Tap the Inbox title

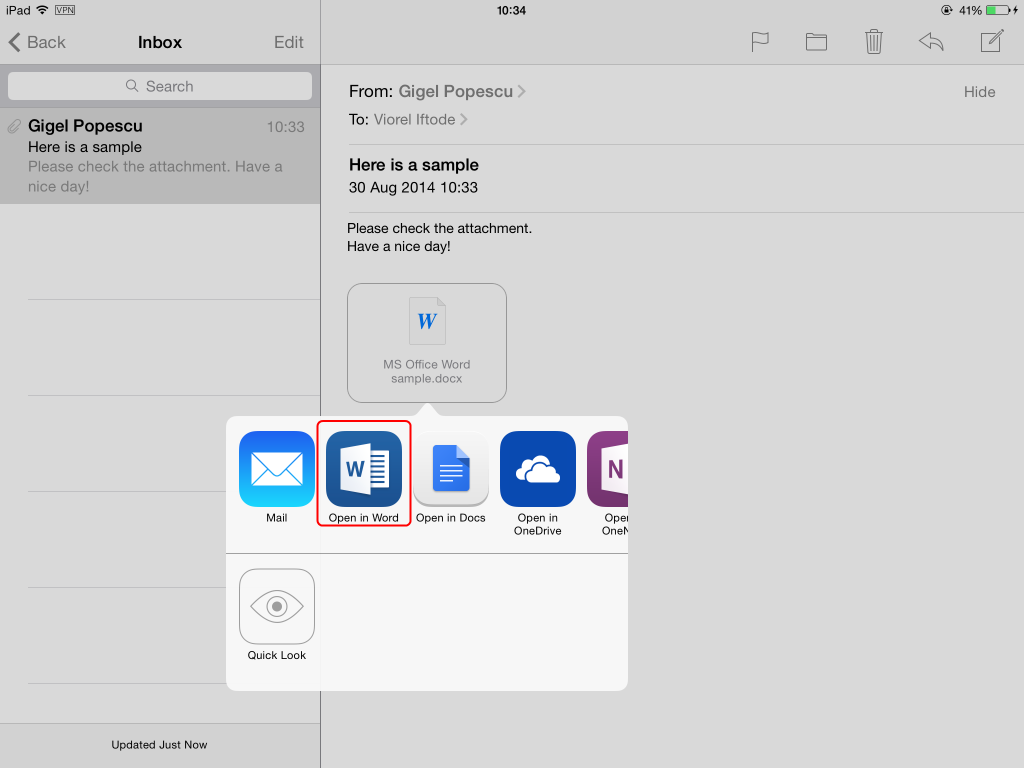pos(160,42)
